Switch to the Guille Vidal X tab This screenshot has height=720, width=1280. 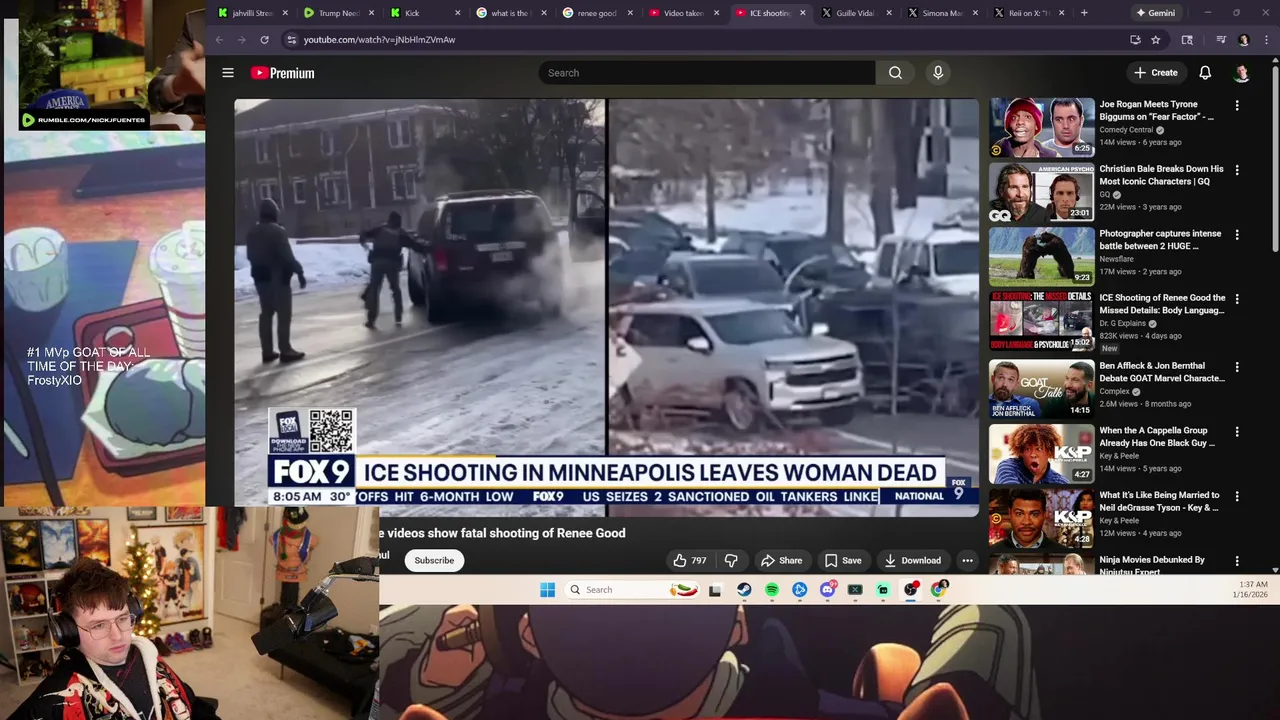[856, 13]
